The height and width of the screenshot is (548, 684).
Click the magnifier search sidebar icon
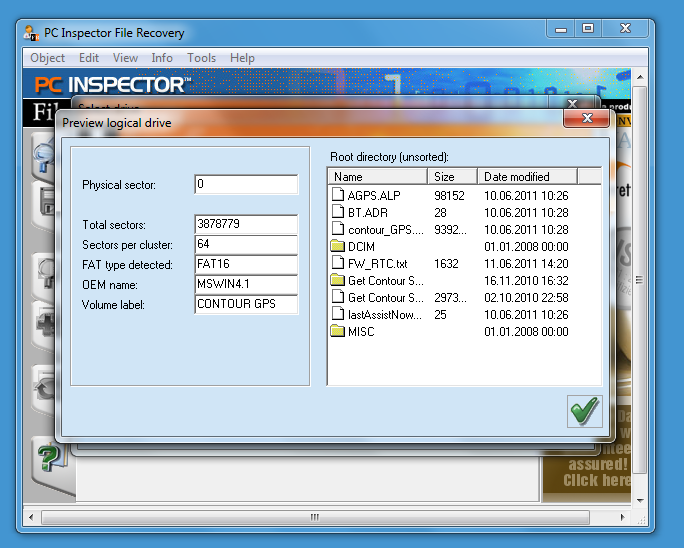(44, 154)
